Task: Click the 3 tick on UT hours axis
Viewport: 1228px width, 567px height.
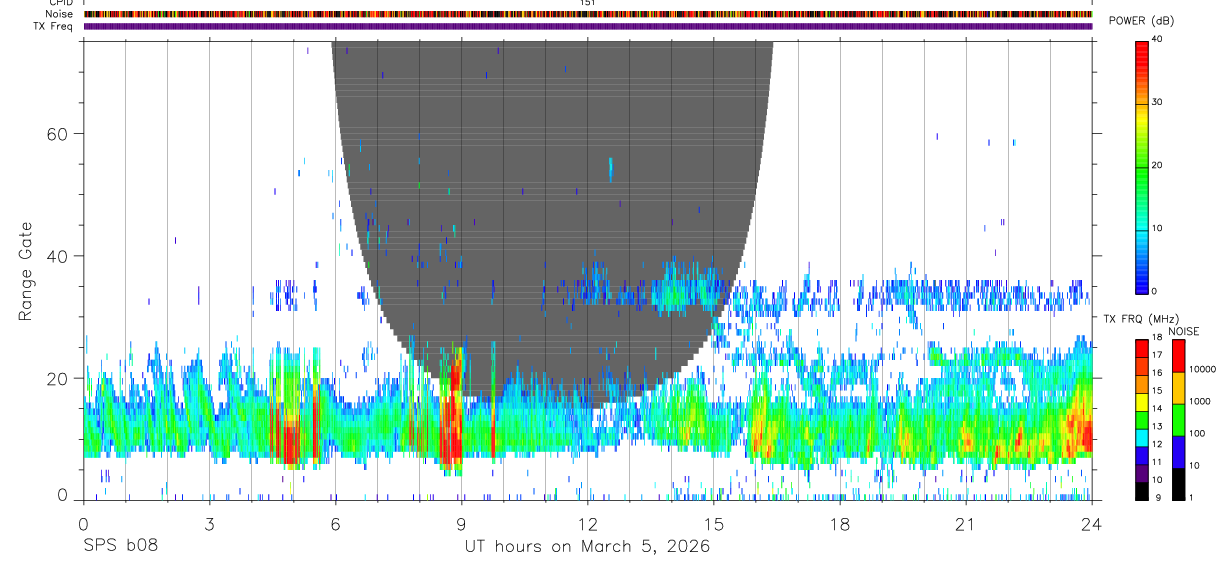Action: coord(209,524)
